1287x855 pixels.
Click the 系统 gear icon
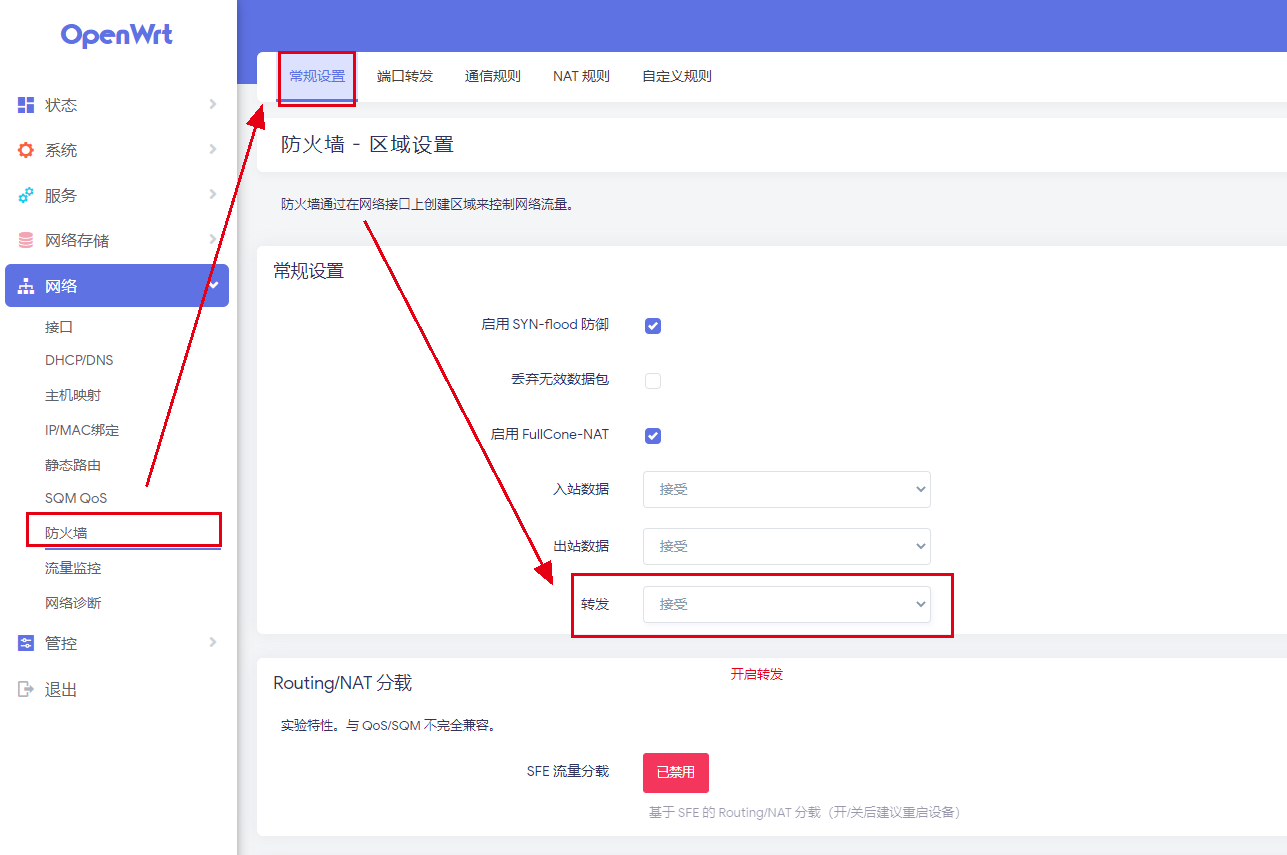[x=26, y=150]
